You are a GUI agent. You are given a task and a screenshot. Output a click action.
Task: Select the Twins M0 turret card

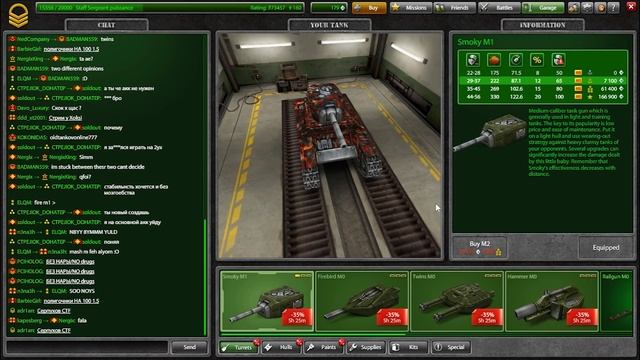457,301
